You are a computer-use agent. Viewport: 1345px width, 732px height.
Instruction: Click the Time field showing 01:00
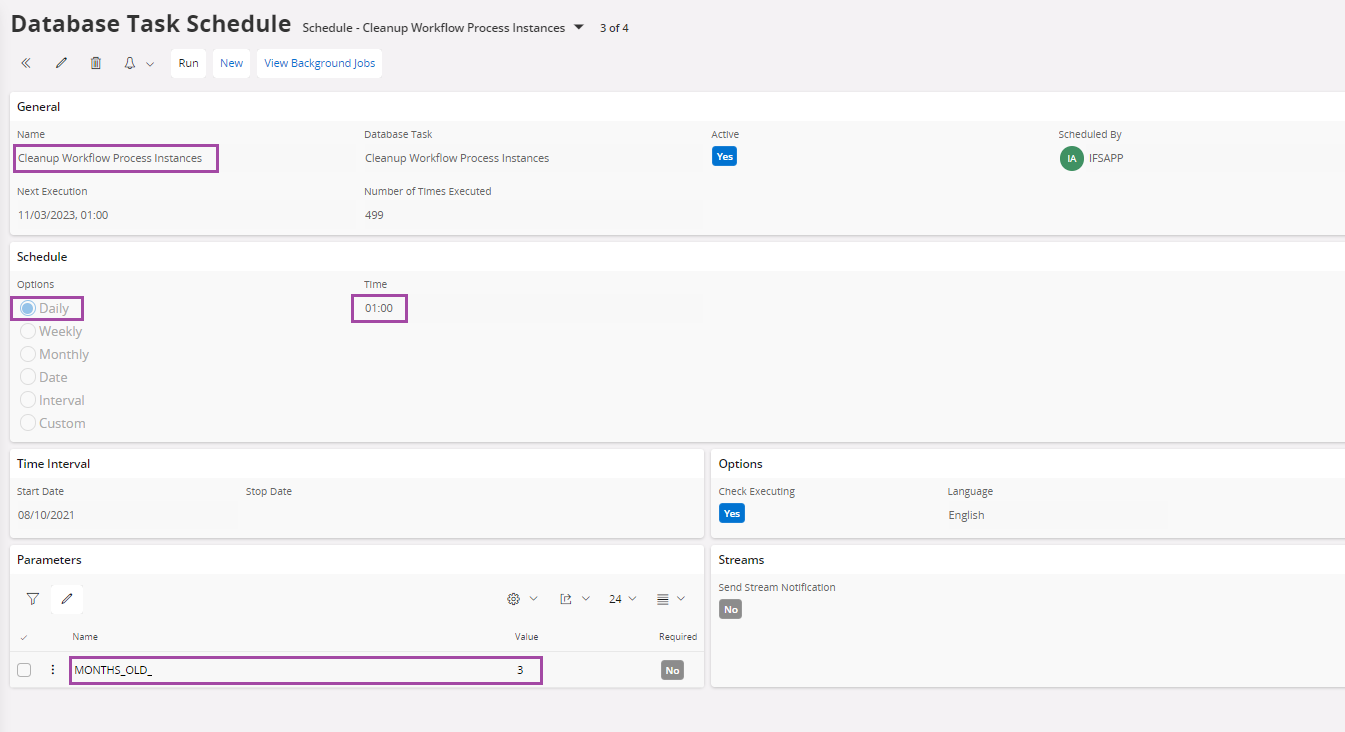(379, 309)
